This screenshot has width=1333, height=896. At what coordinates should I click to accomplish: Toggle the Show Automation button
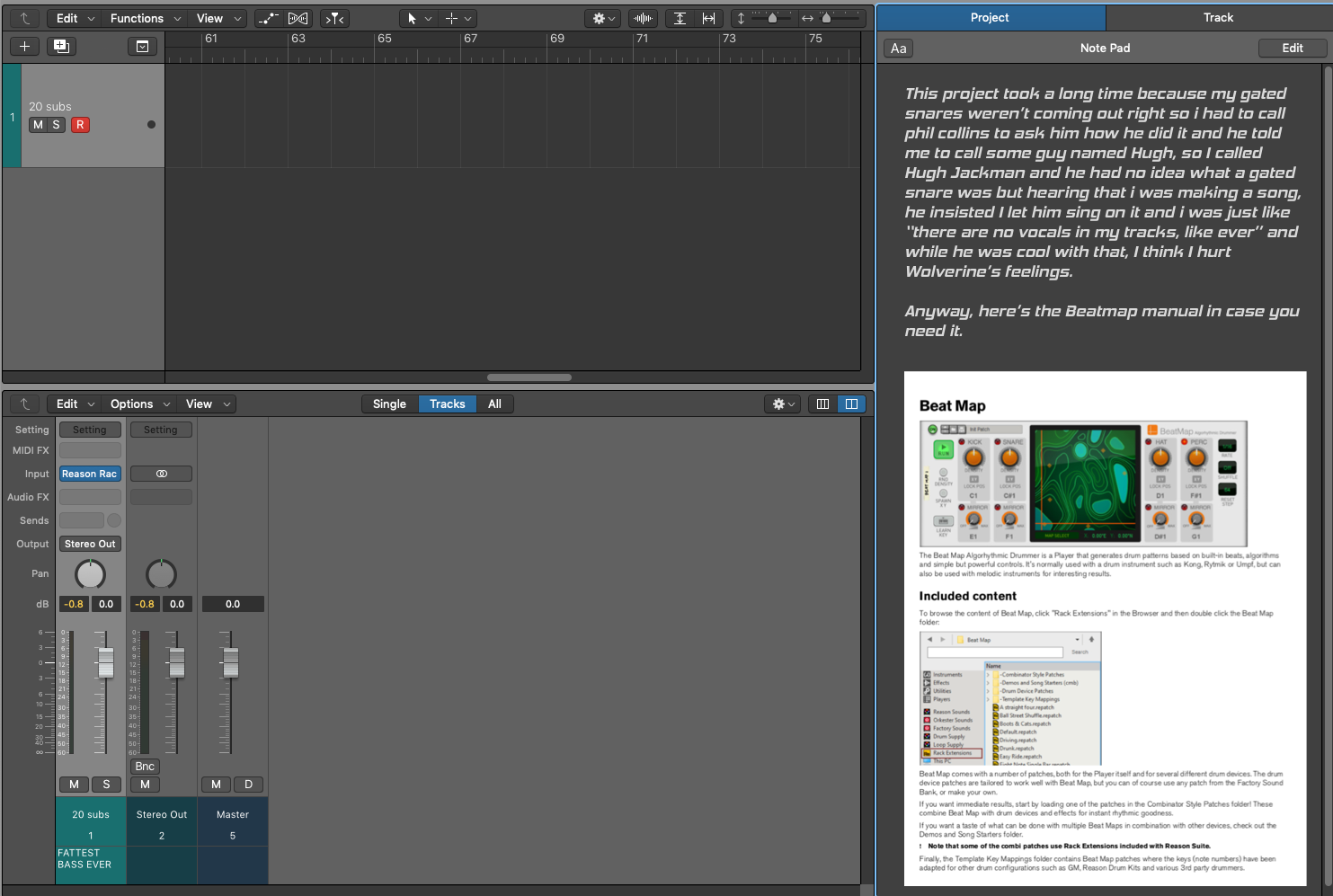coord(268,18)
